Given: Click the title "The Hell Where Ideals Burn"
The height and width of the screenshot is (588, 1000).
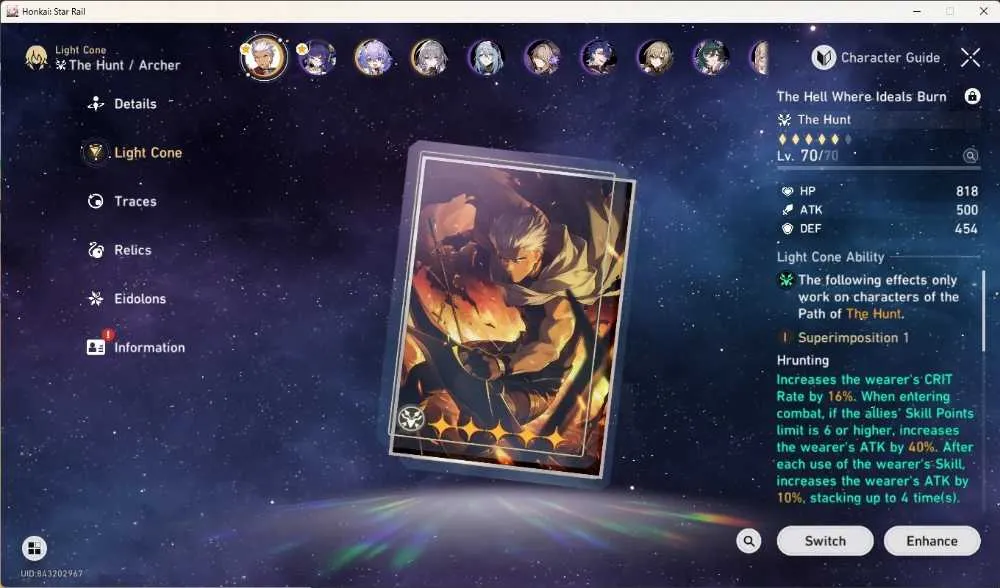Looking at the screenshot, I should pyautogui.click(x=861, y=96).
